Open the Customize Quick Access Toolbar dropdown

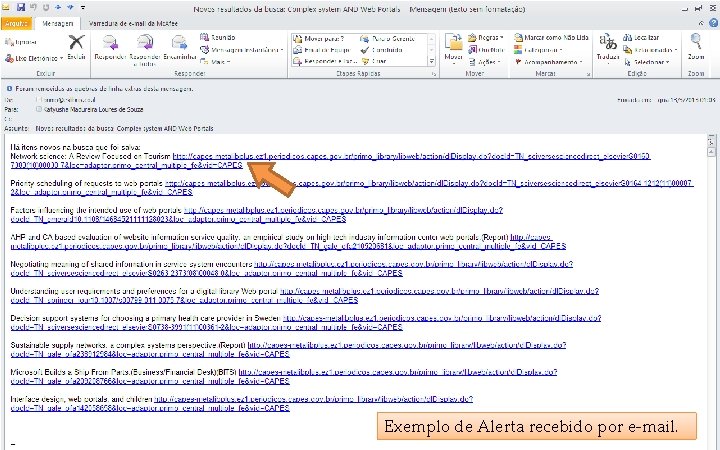[x=83, y=7]
